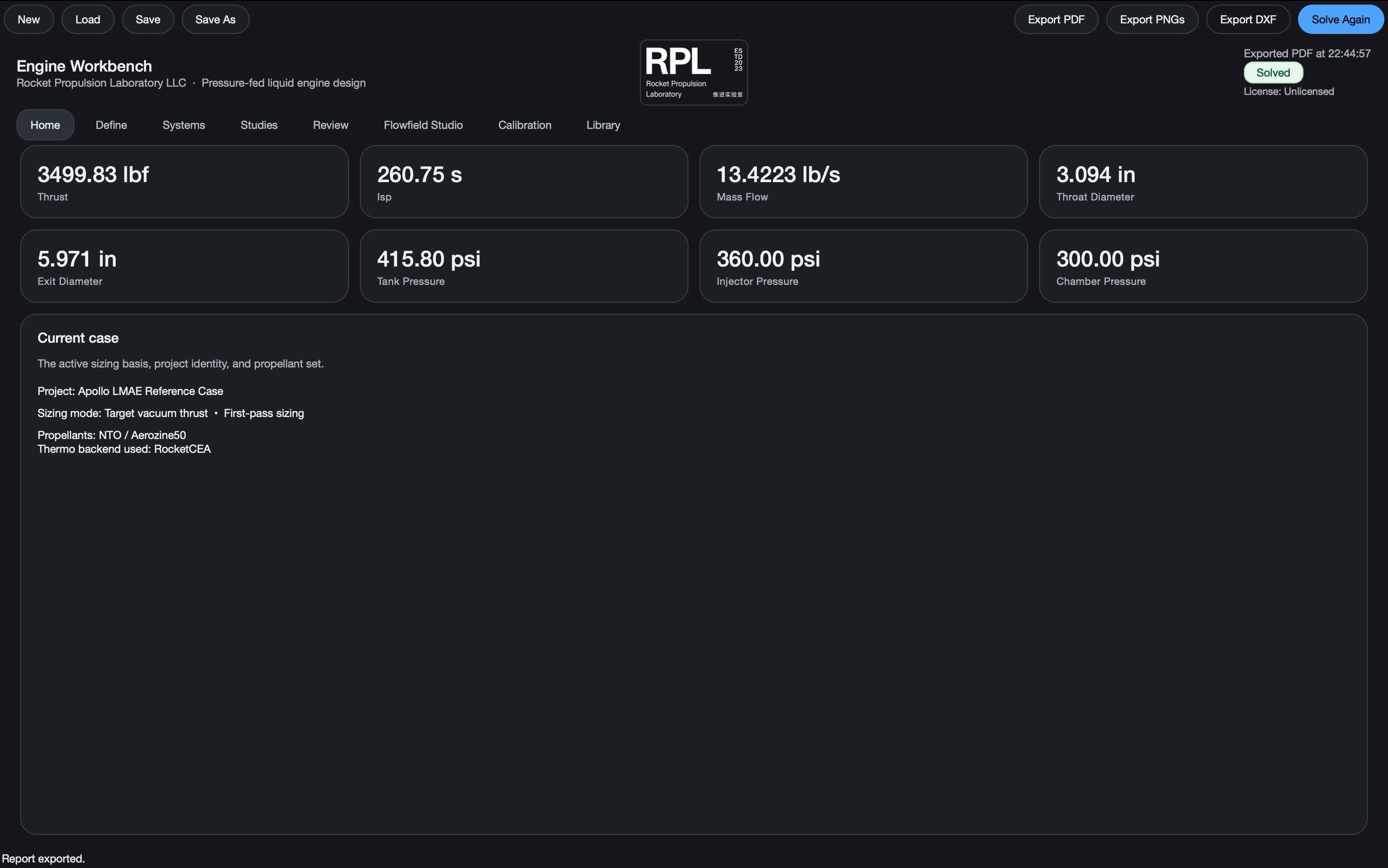Viewport: 1388px width, 868px height.
Task: Open the Load dialog button
Action: point(88,20)
